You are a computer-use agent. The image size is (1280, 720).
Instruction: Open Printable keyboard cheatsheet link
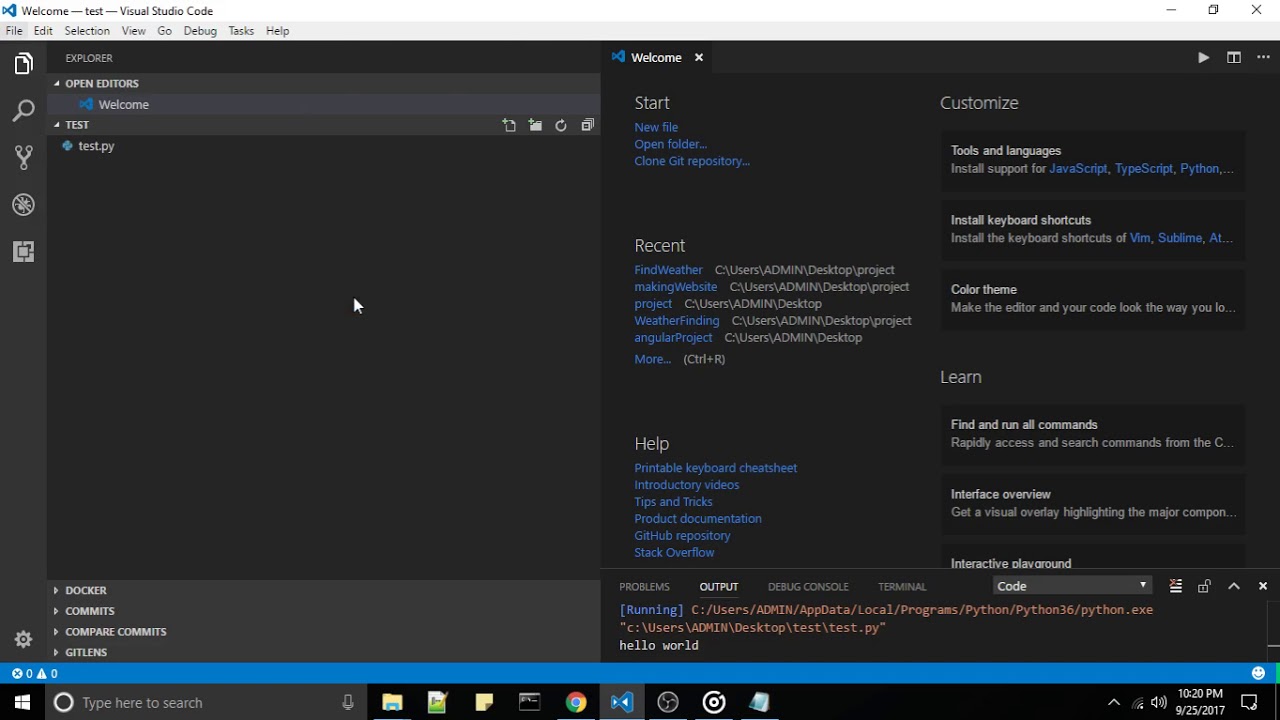point(715,468)
